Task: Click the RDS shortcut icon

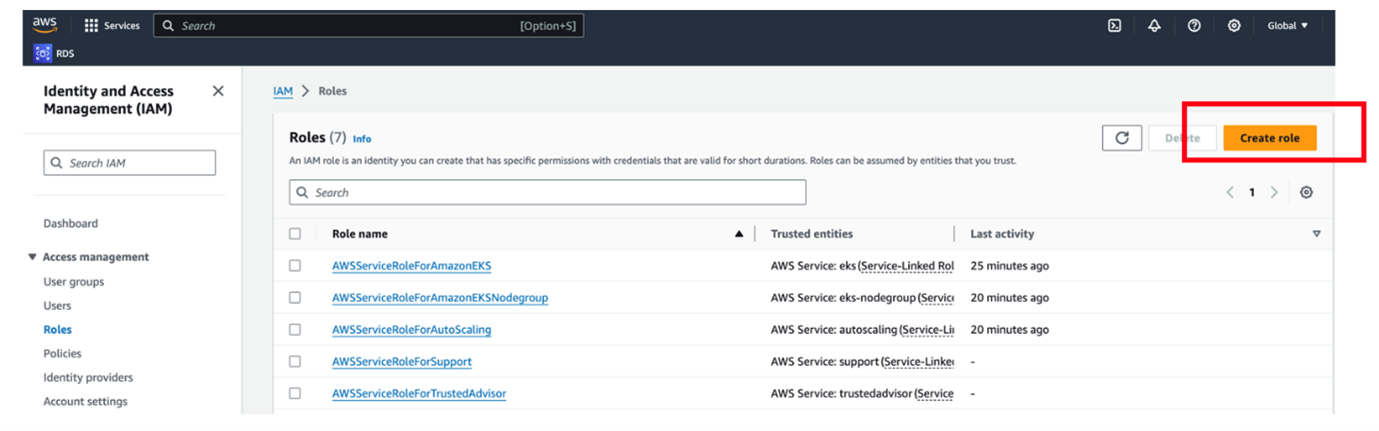Action: coord(42,53)
